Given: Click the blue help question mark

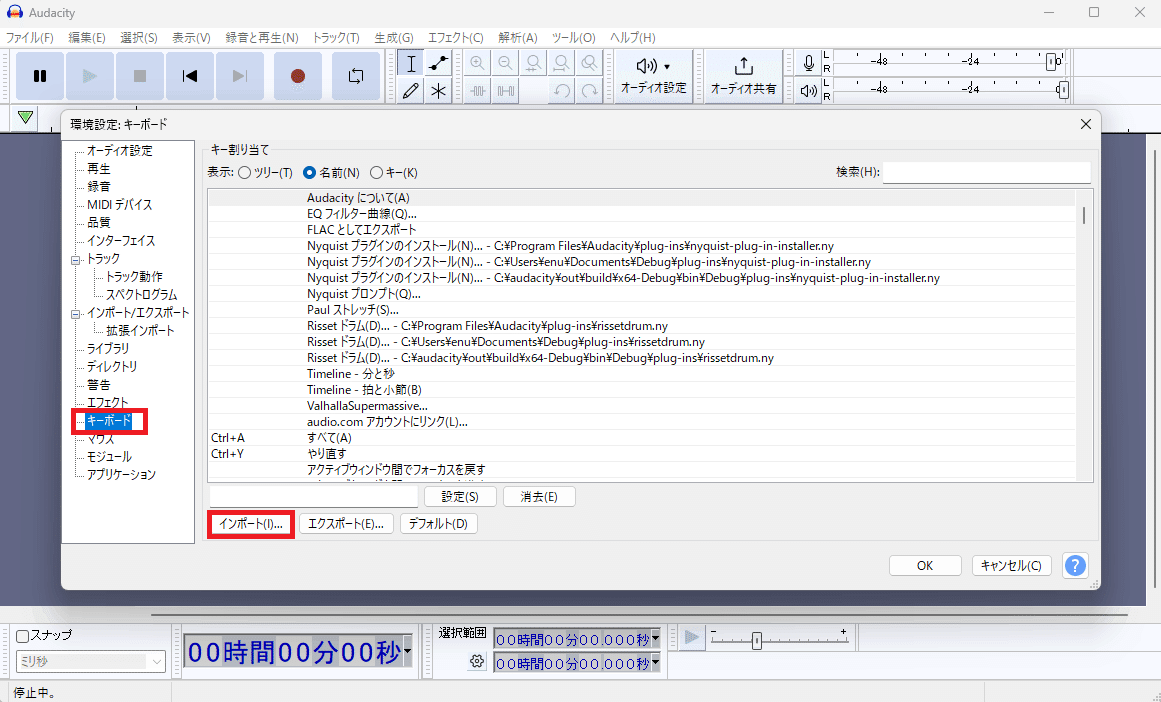Looking at the screenshot, I should (1075, 566).
